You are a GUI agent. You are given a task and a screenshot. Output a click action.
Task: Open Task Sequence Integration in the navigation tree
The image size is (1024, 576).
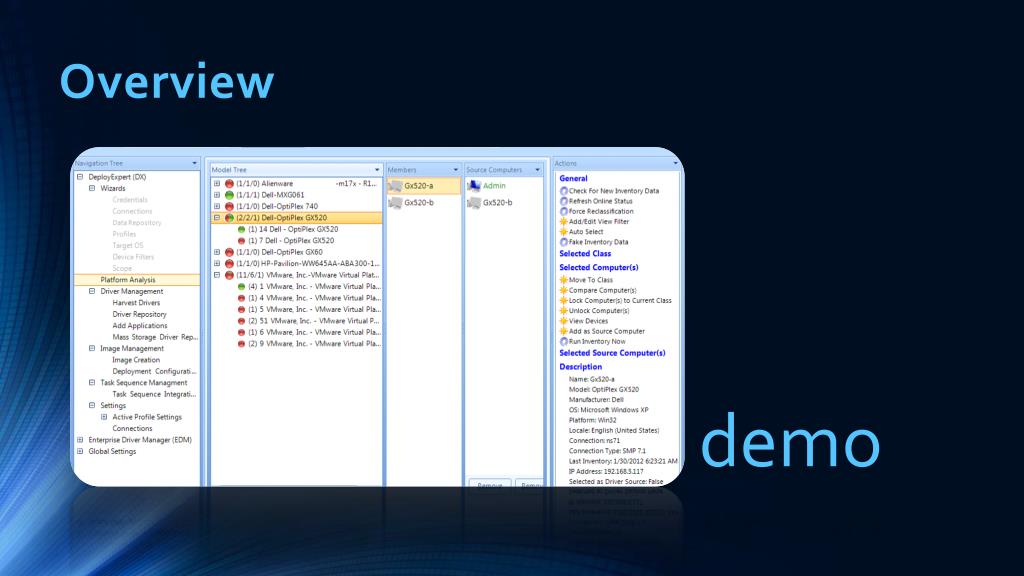pos(154,394)
